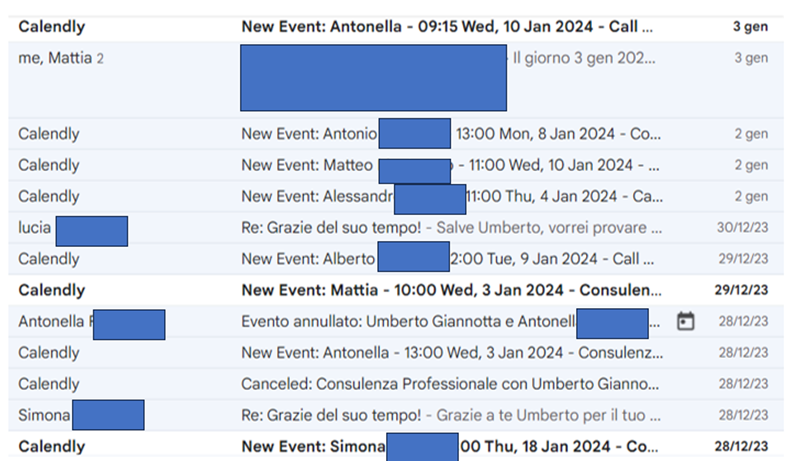
Task: Open the New Event Antonio 13:00 Mon email
Action: click(x=450, y=134)
